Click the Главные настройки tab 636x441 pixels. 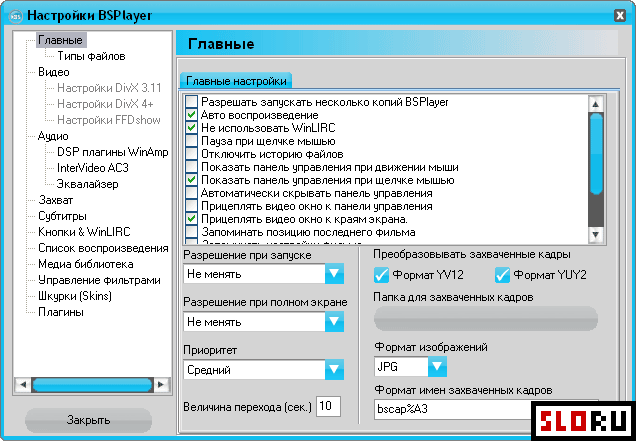coord(236,81)
